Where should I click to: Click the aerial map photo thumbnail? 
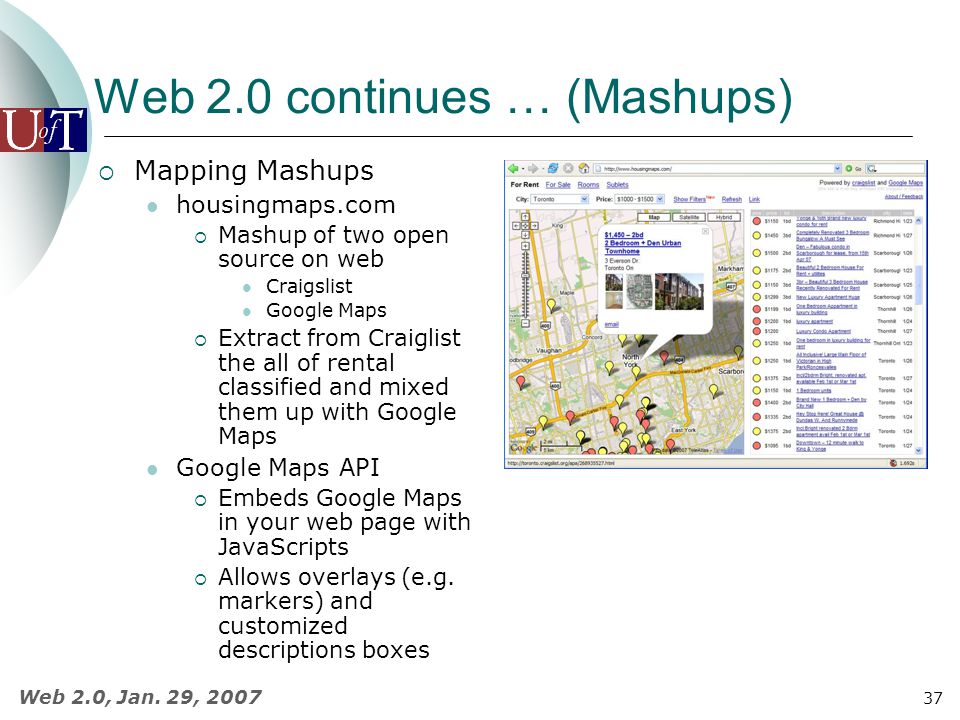(x=639, y=291)
